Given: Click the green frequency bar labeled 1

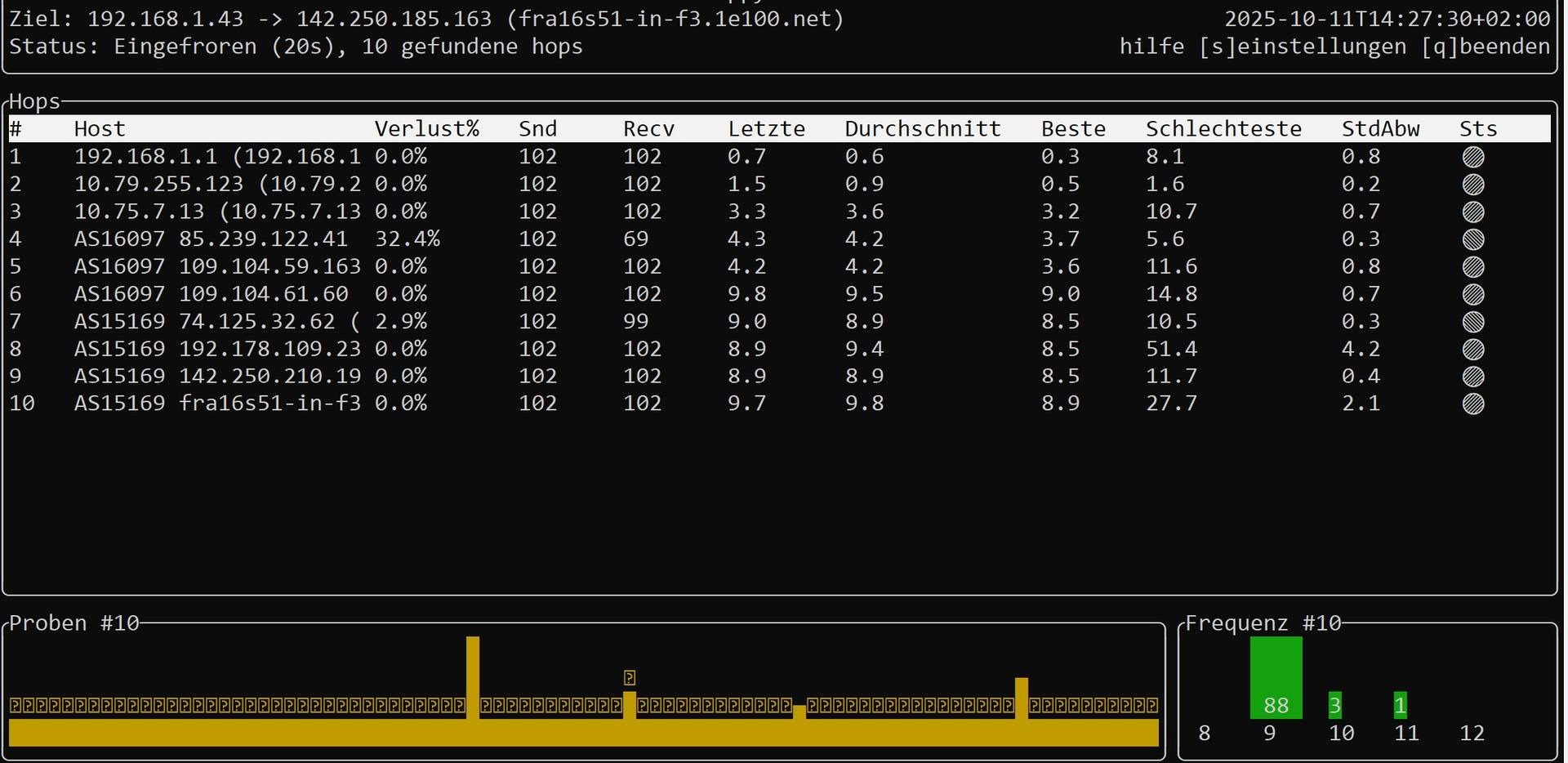Looking at the screenshot, I should pos(1401,705).
